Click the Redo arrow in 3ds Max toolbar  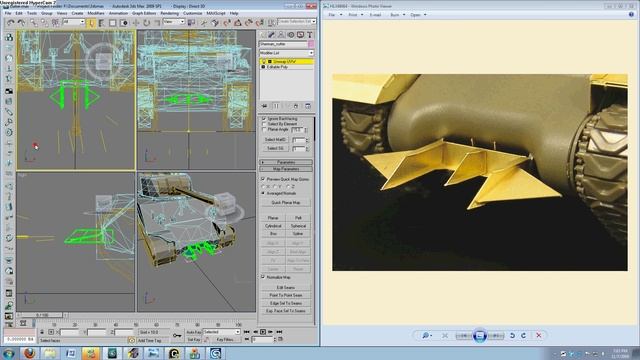[x=21, y=23]
